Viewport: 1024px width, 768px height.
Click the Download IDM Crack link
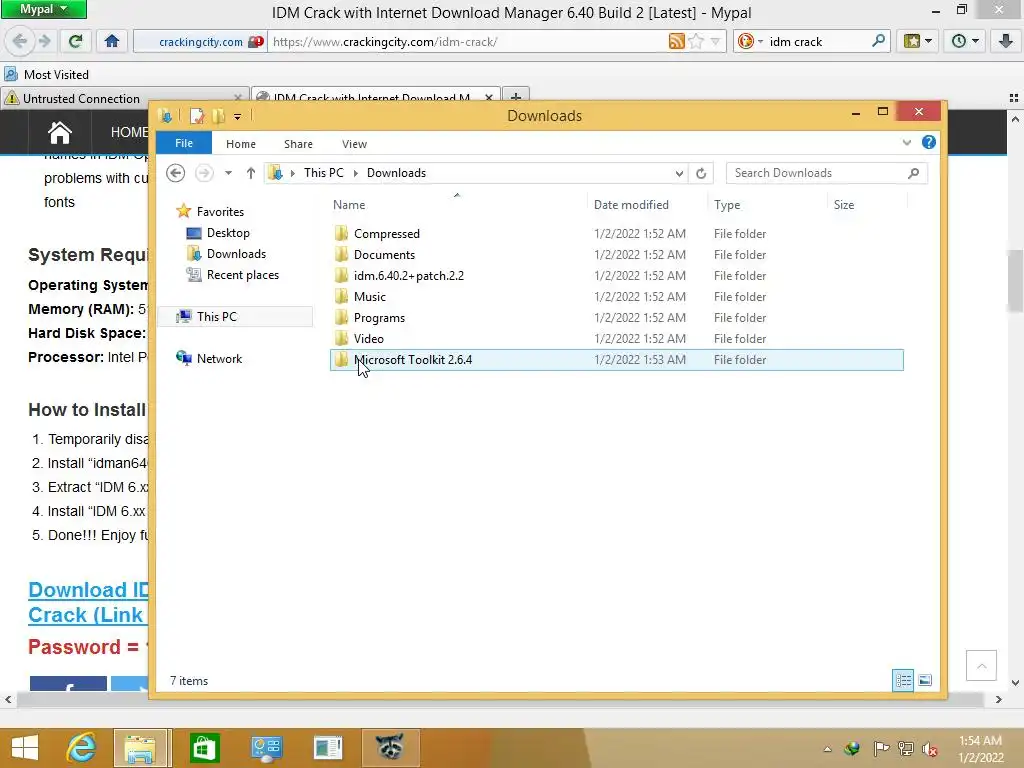click(x=88, y=602)
